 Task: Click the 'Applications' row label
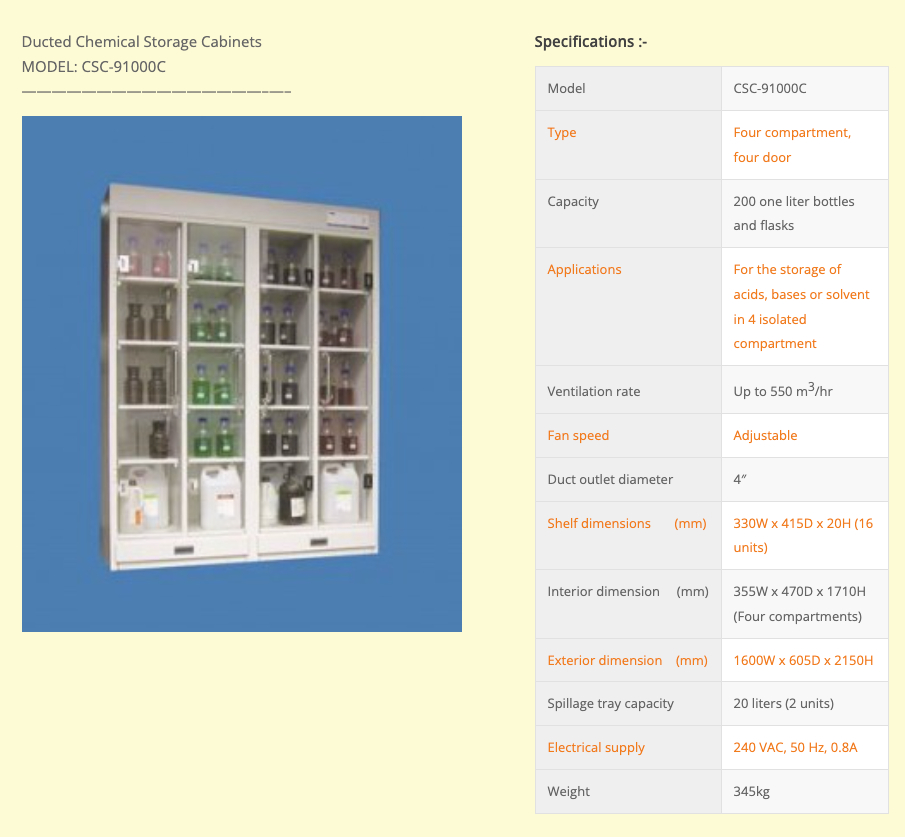584,270
